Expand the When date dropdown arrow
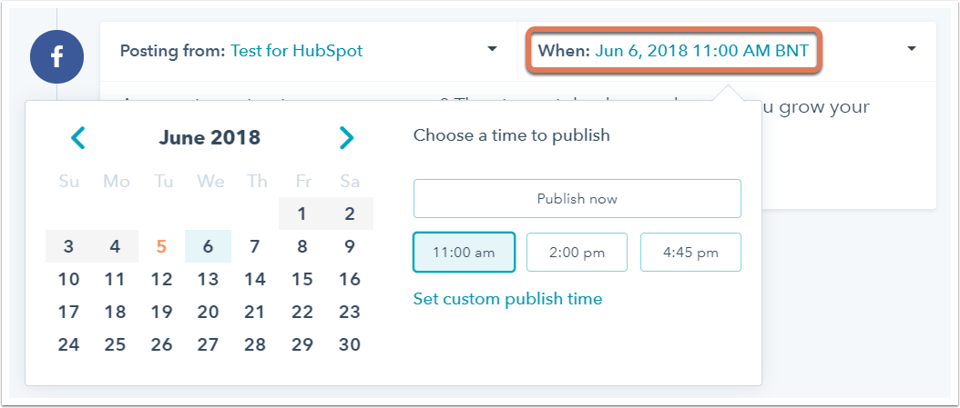960x408 pixels. [911, 49]
